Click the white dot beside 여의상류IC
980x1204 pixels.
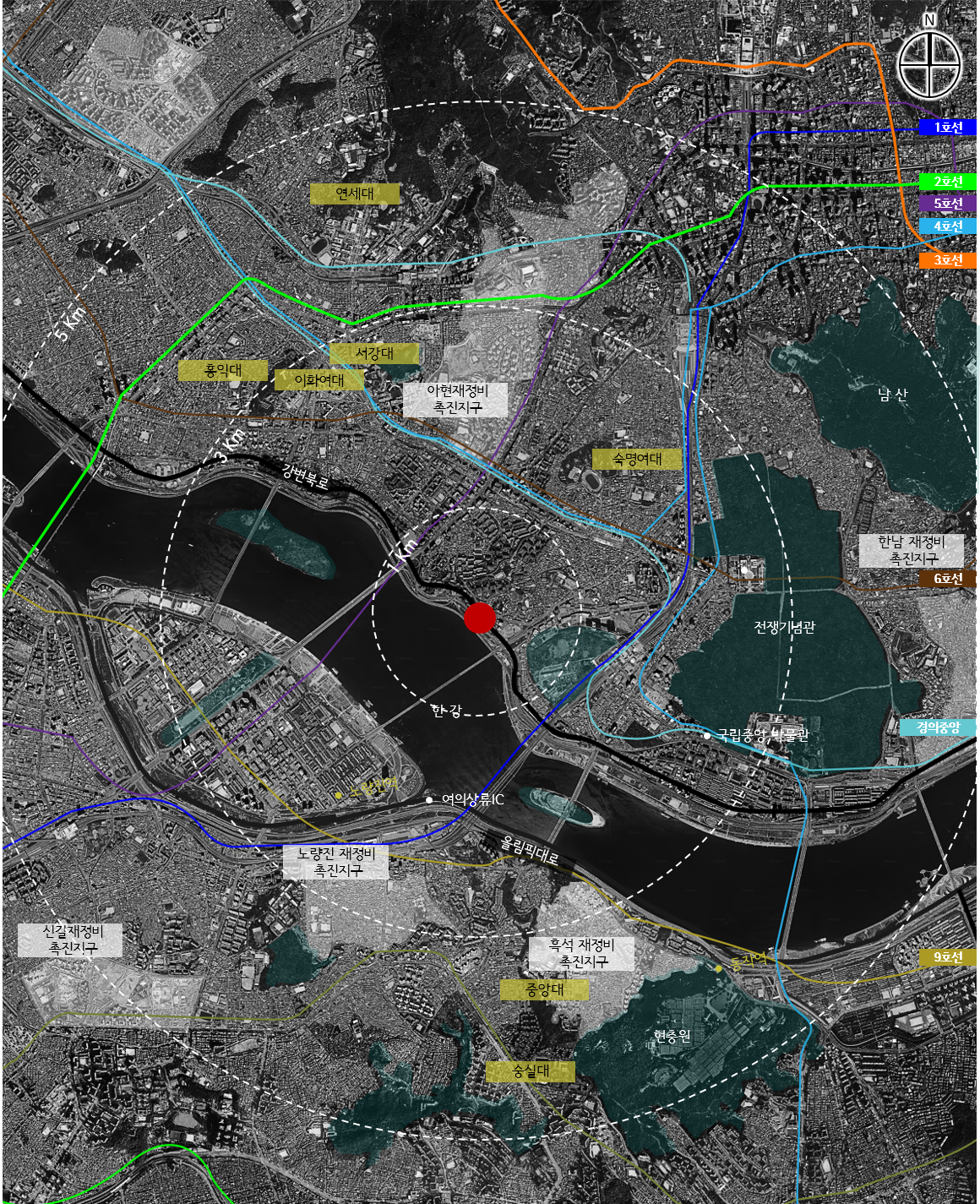point(429,799)
